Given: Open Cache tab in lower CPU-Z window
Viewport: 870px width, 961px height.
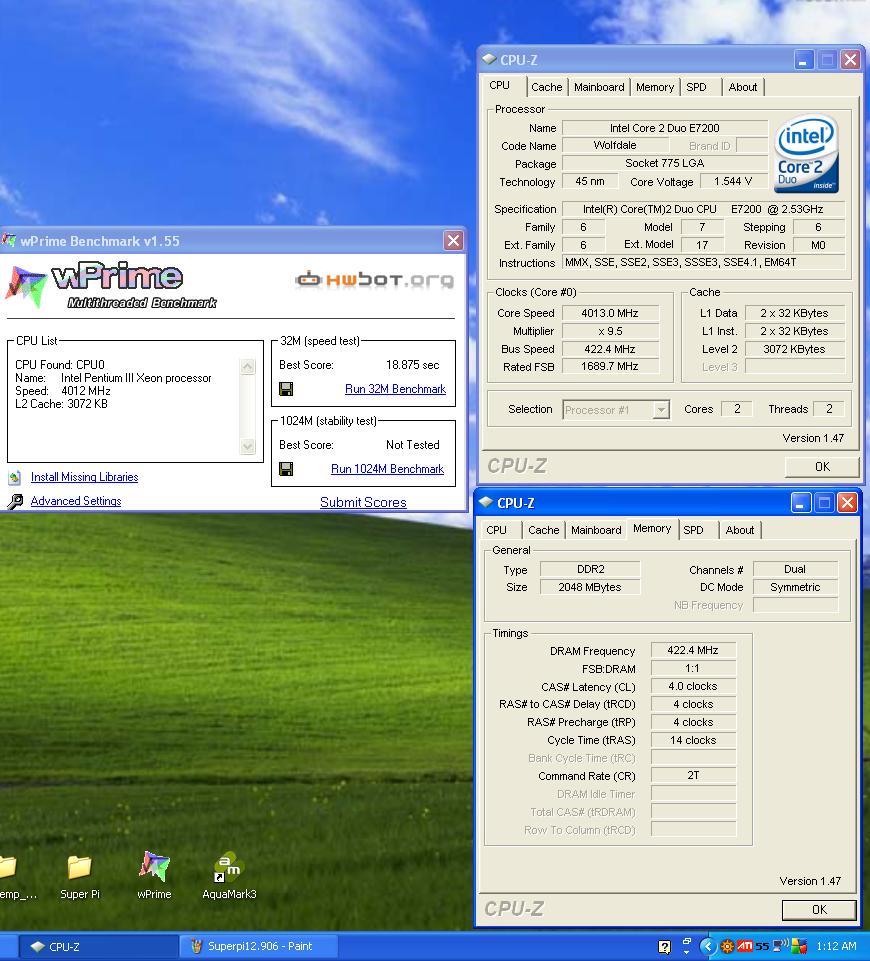Looking at the screenshot, I should pos(543,530).
